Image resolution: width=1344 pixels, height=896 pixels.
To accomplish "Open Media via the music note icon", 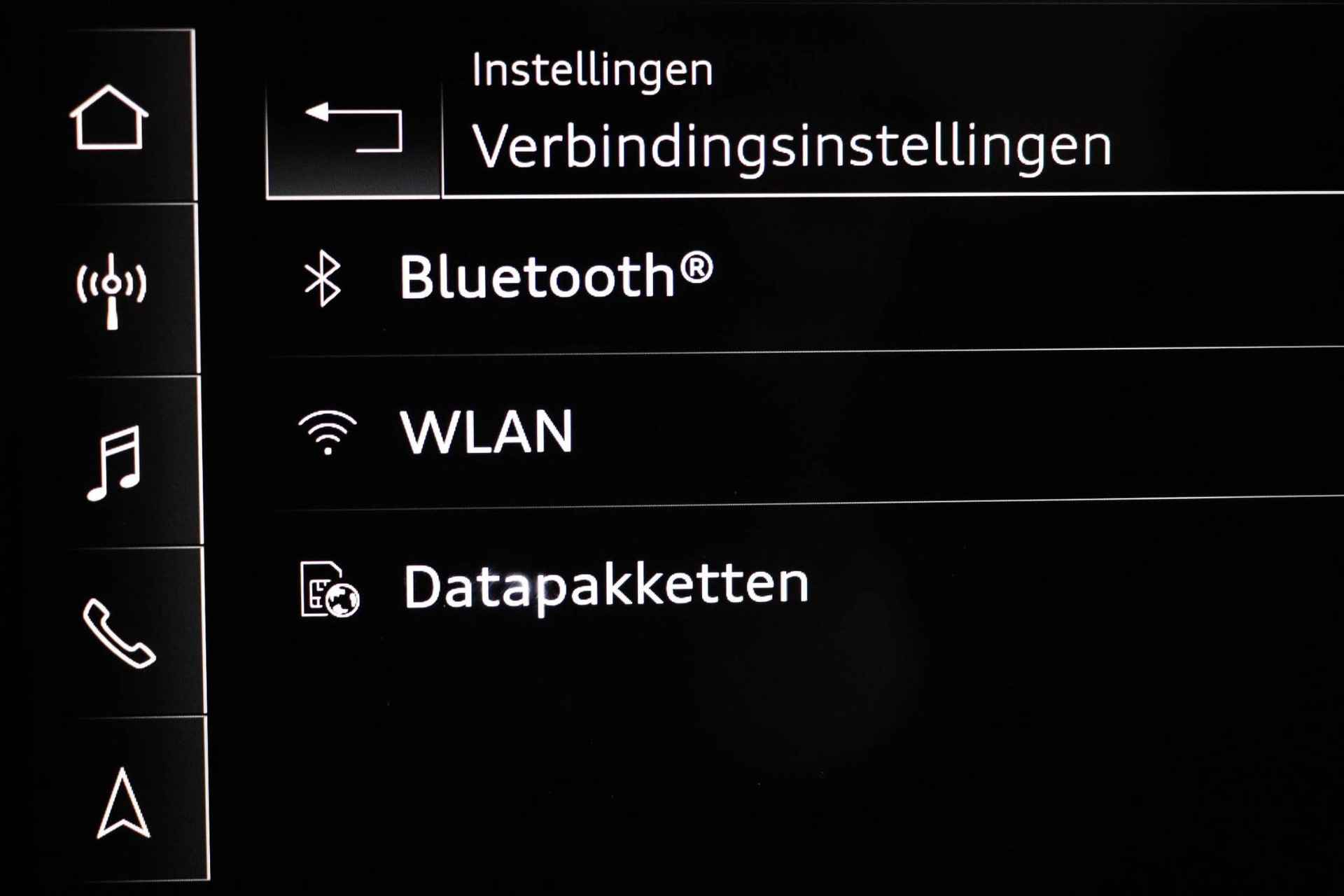I will tap(115, 463).
